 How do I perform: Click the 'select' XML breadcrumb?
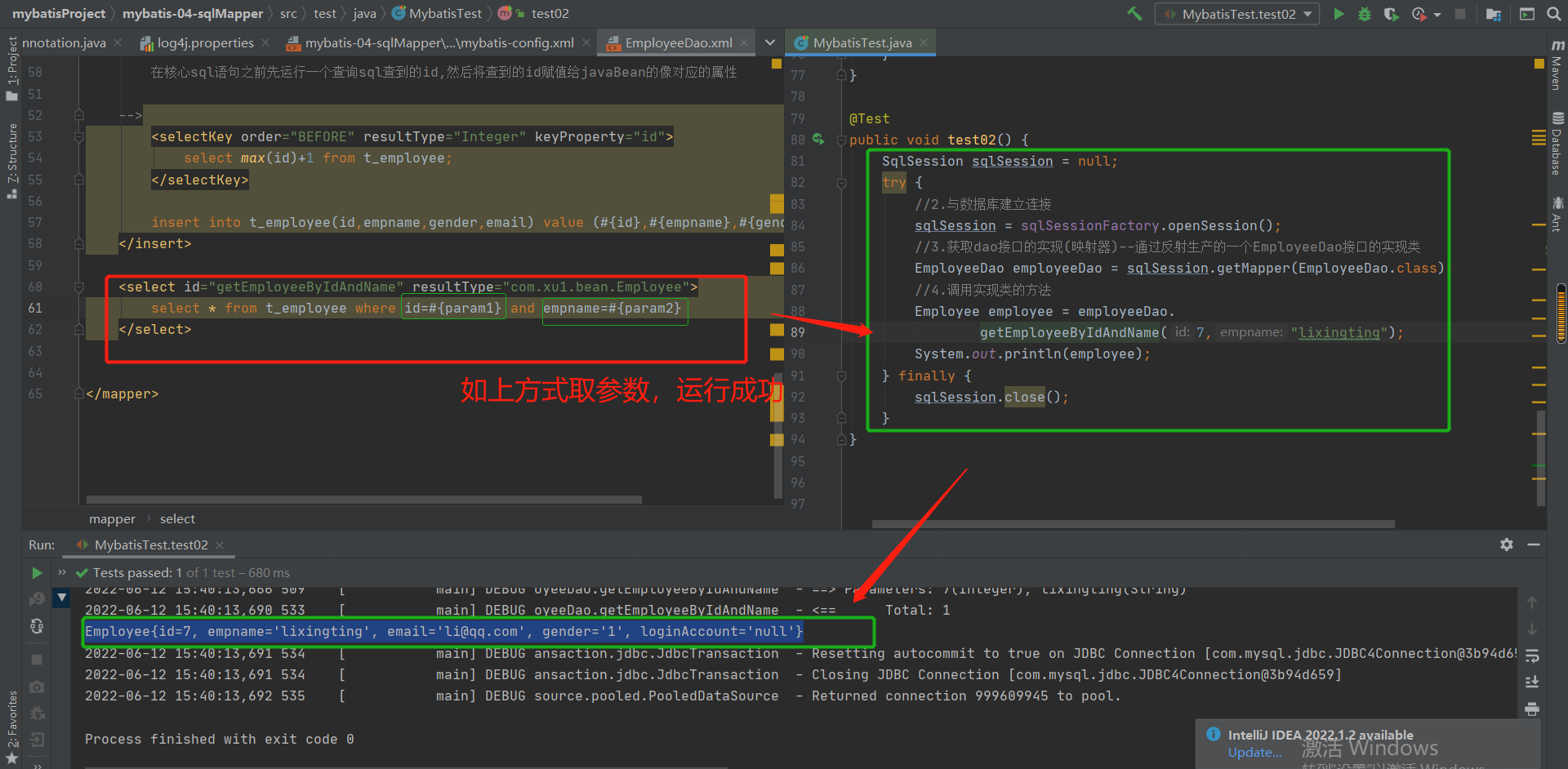click(177, 519)
